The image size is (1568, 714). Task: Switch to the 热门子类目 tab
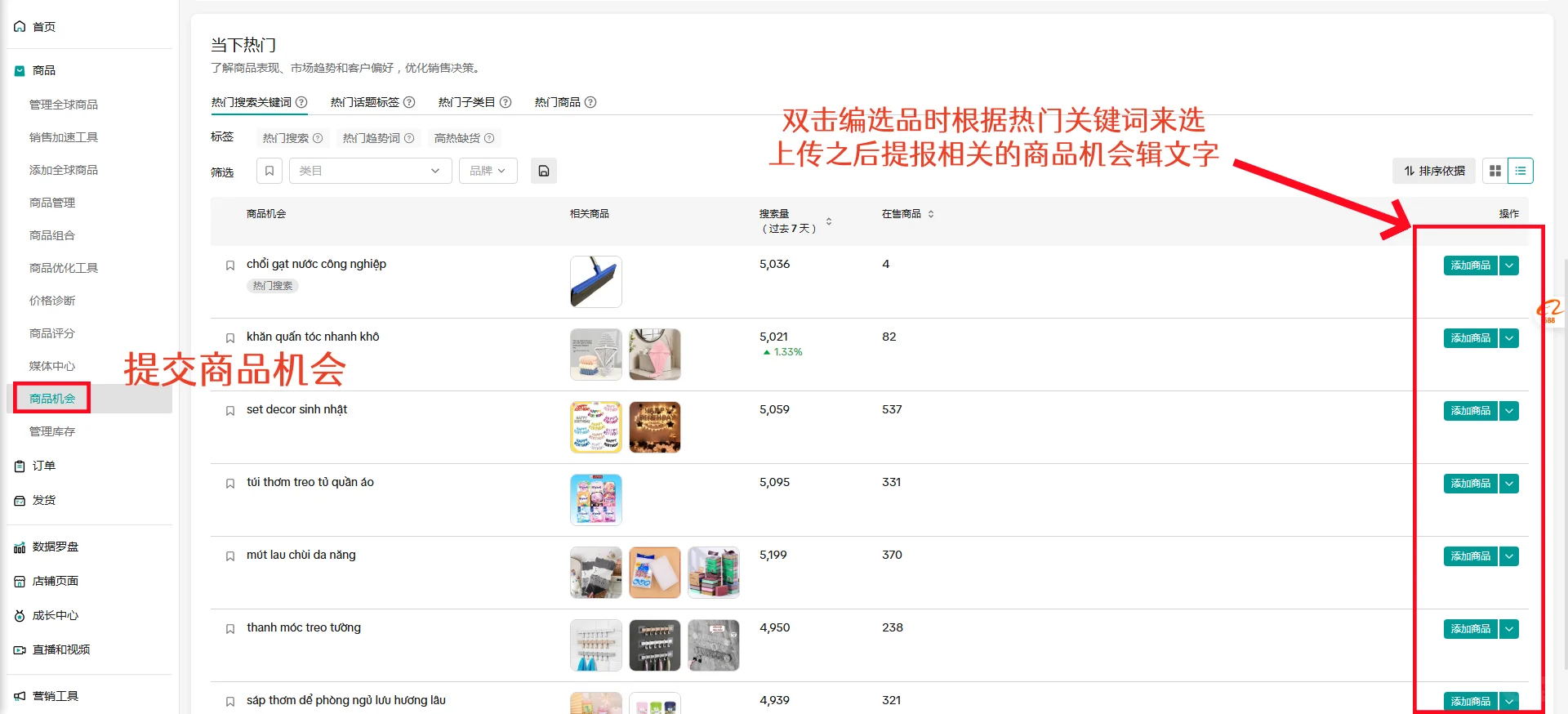pos(466,102)
